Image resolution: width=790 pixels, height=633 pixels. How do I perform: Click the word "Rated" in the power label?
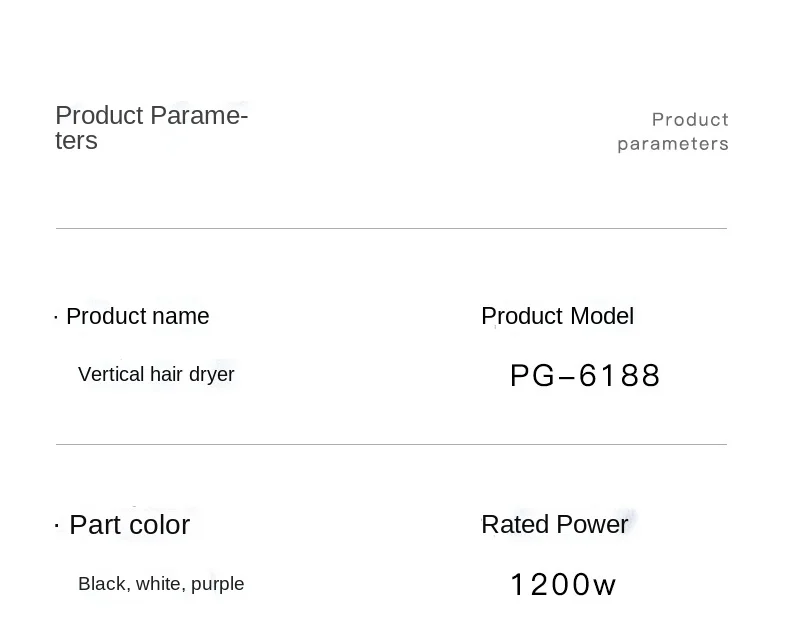point(515,524)
